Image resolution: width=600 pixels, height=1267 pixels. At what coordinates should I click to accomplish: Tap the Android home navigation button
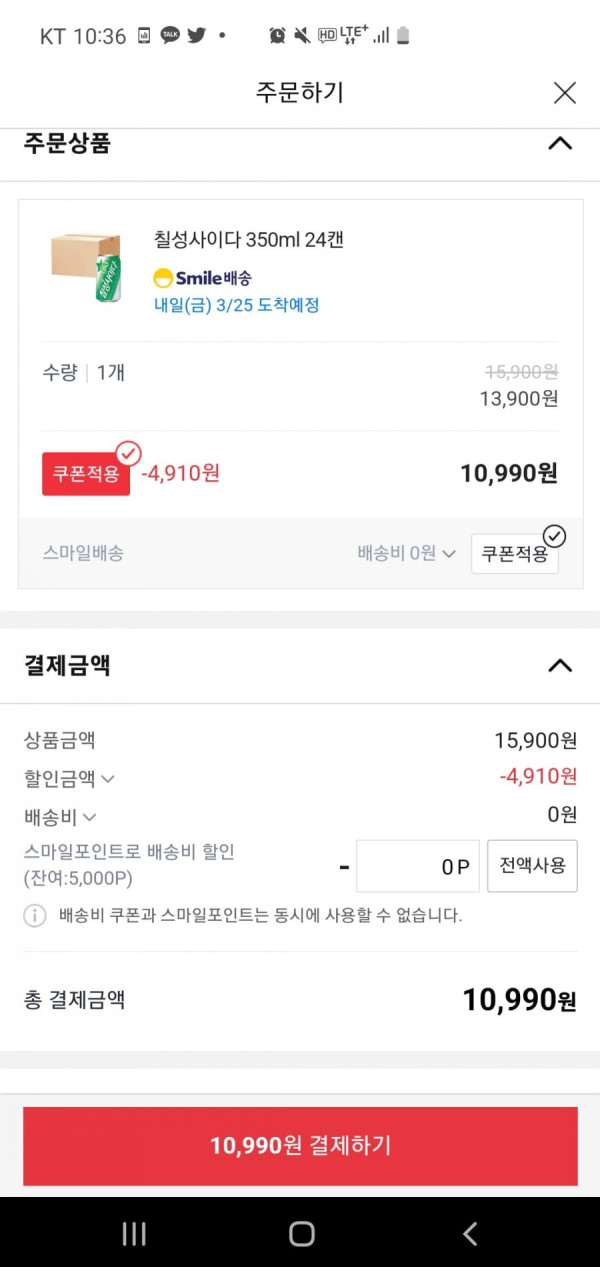point(301,1233)
